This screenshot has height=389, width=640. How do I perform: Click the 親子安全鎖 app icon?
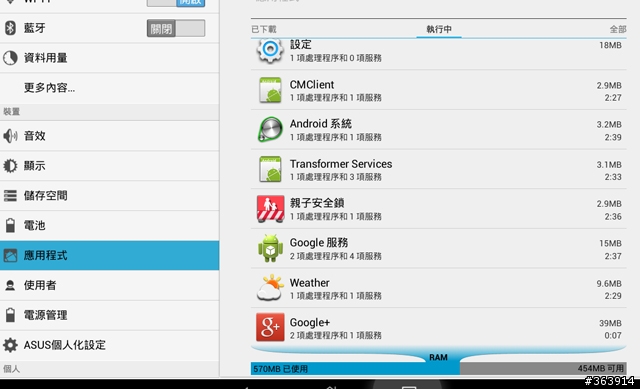(270, 209)
